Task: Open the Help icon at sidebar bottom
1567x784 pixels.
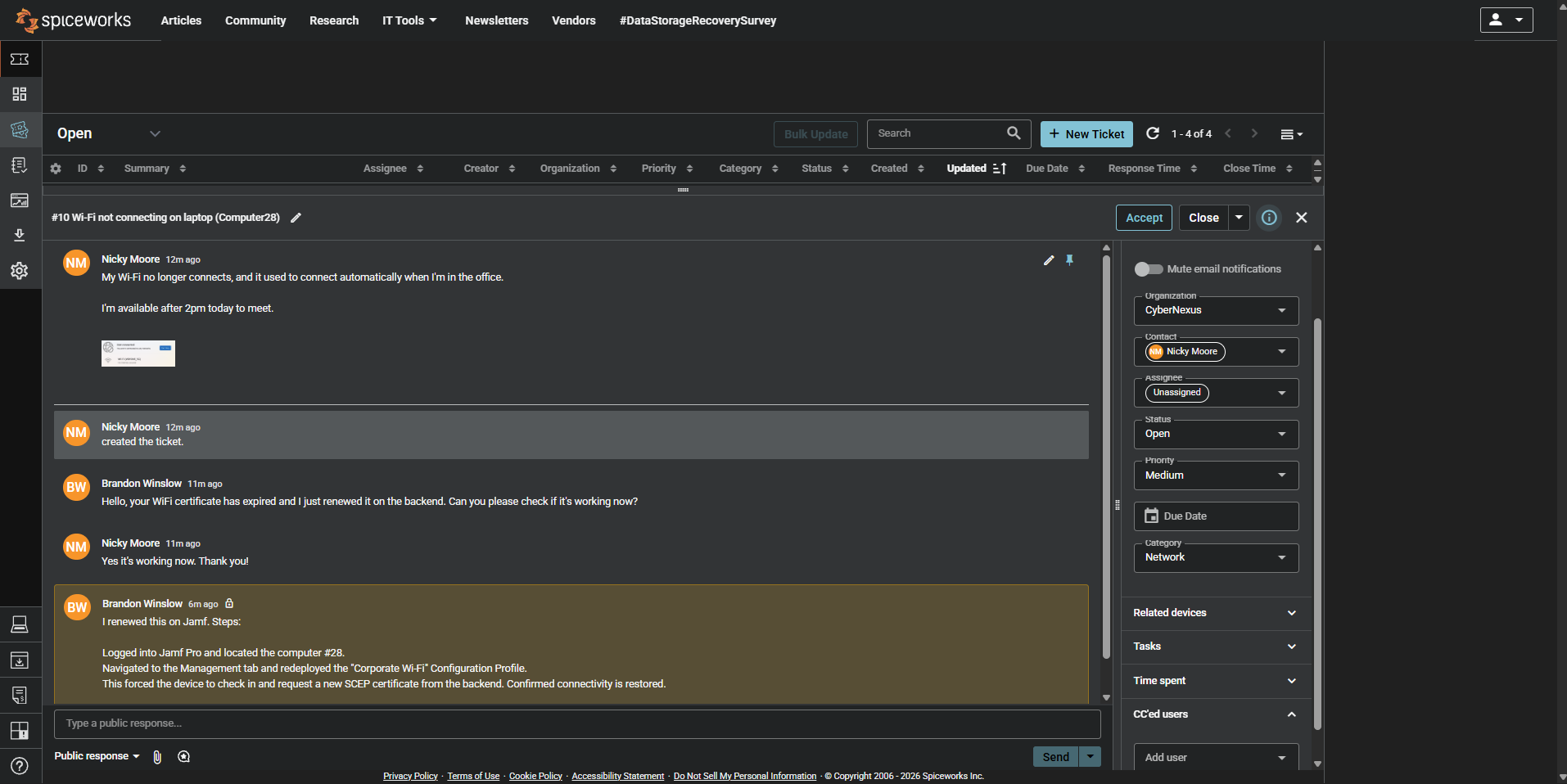Action: [20, 766]
